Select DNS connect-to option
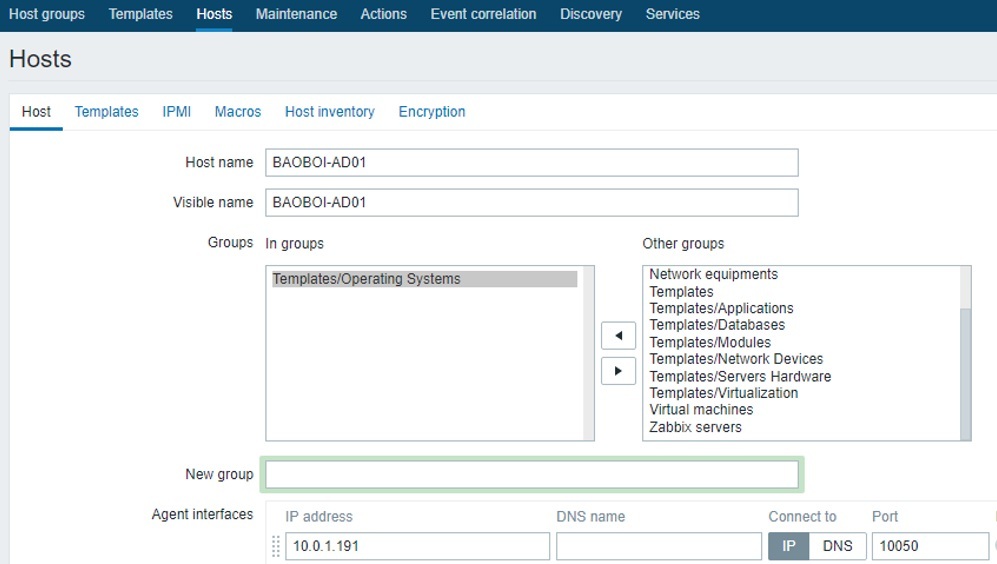Screen dimensions: 997x564 (837, 546)
